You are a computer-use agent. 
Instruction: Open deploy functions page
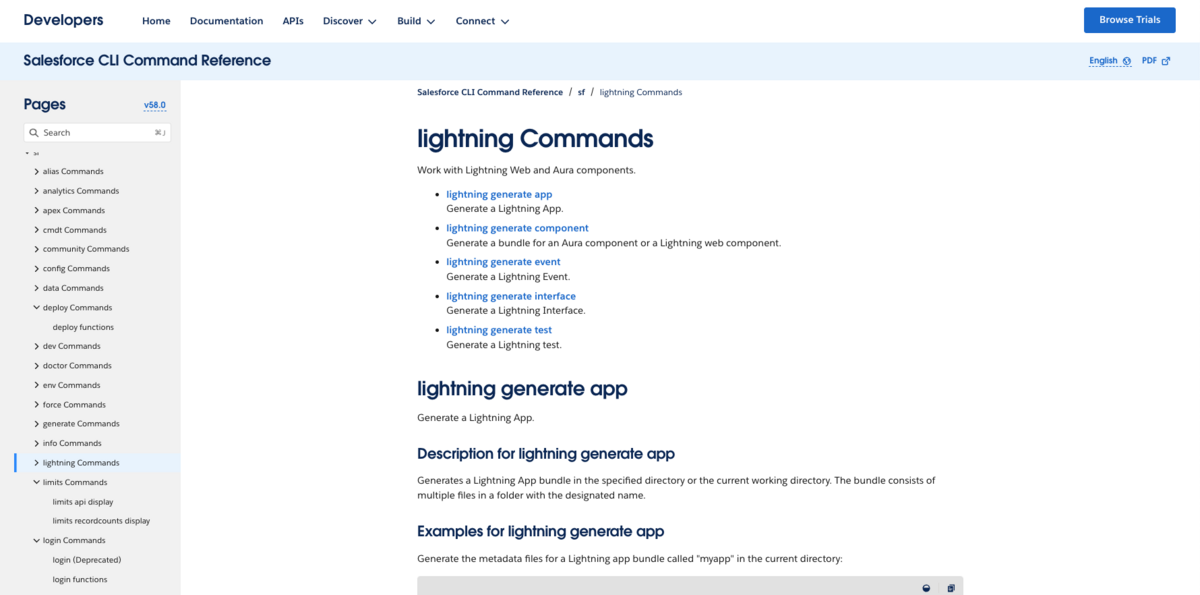(x=83, y=327)
